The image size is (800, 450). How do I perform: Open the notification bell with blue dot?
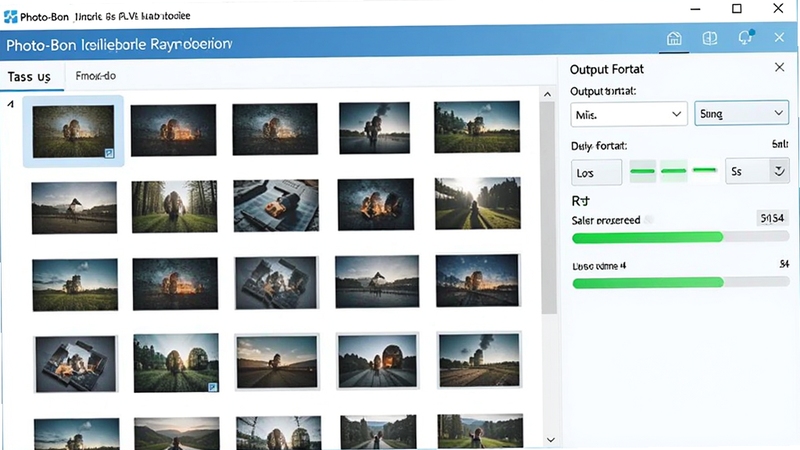pyautogui.click(x=745, y=37)
